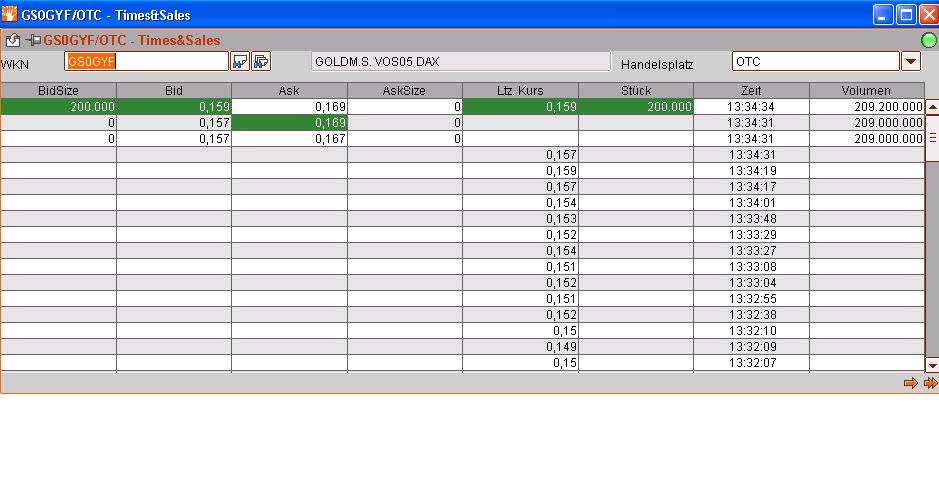
Task: Click the AskSize column header
Action: click(405, 91)
